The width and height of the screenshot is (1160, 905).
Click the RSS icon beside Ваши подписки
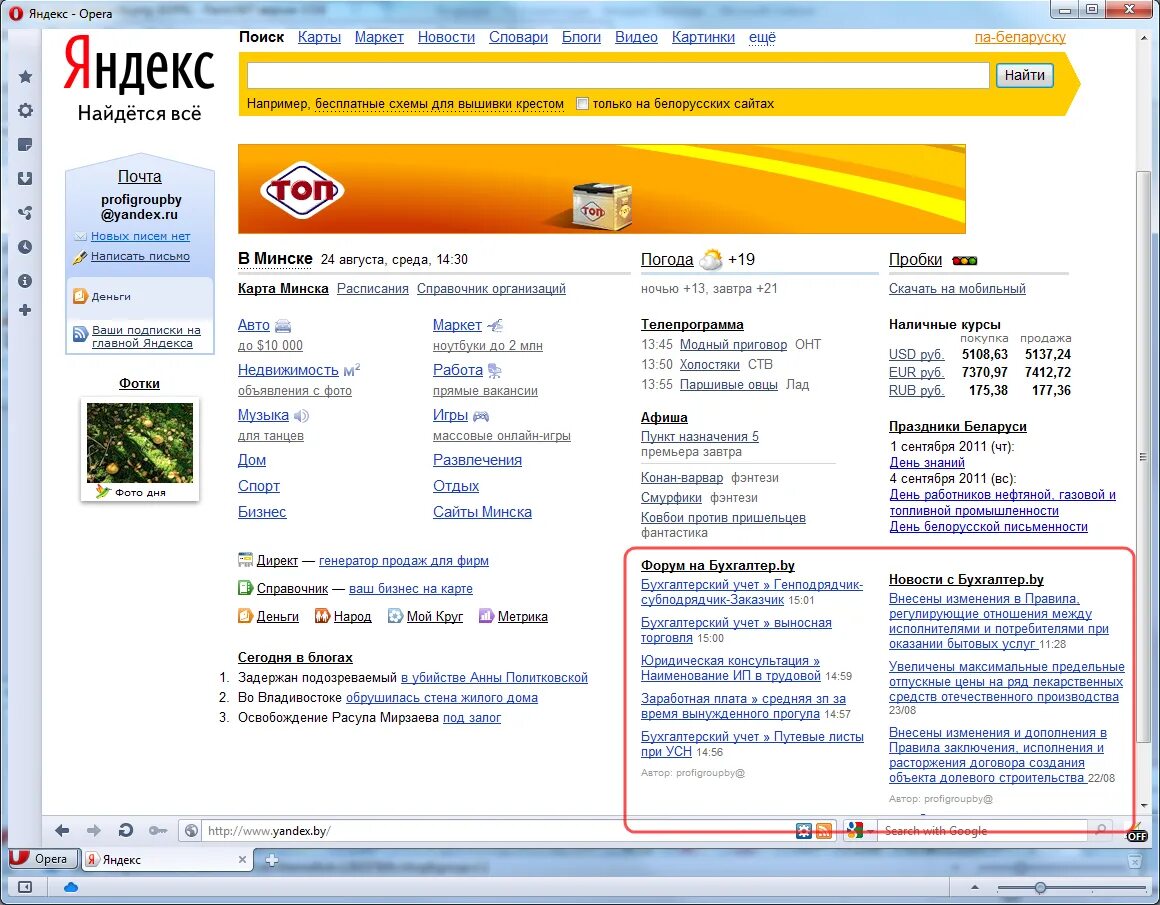click(x=80, y=334)
